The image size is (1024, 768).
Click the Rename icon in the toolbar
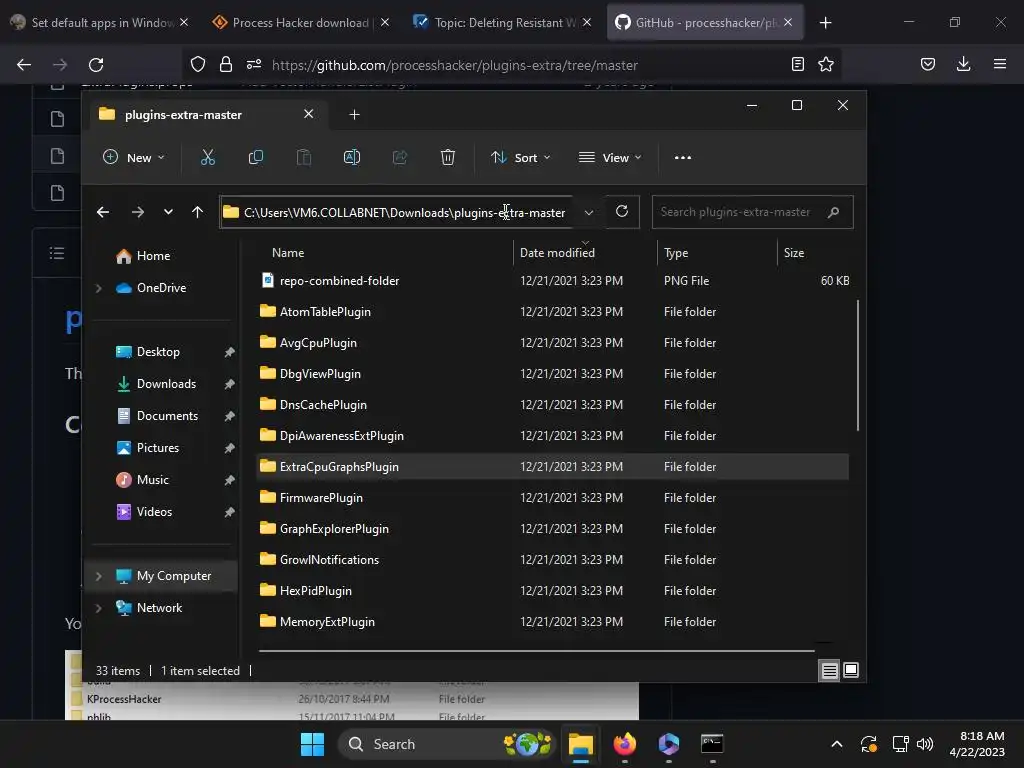click(352, 157)
